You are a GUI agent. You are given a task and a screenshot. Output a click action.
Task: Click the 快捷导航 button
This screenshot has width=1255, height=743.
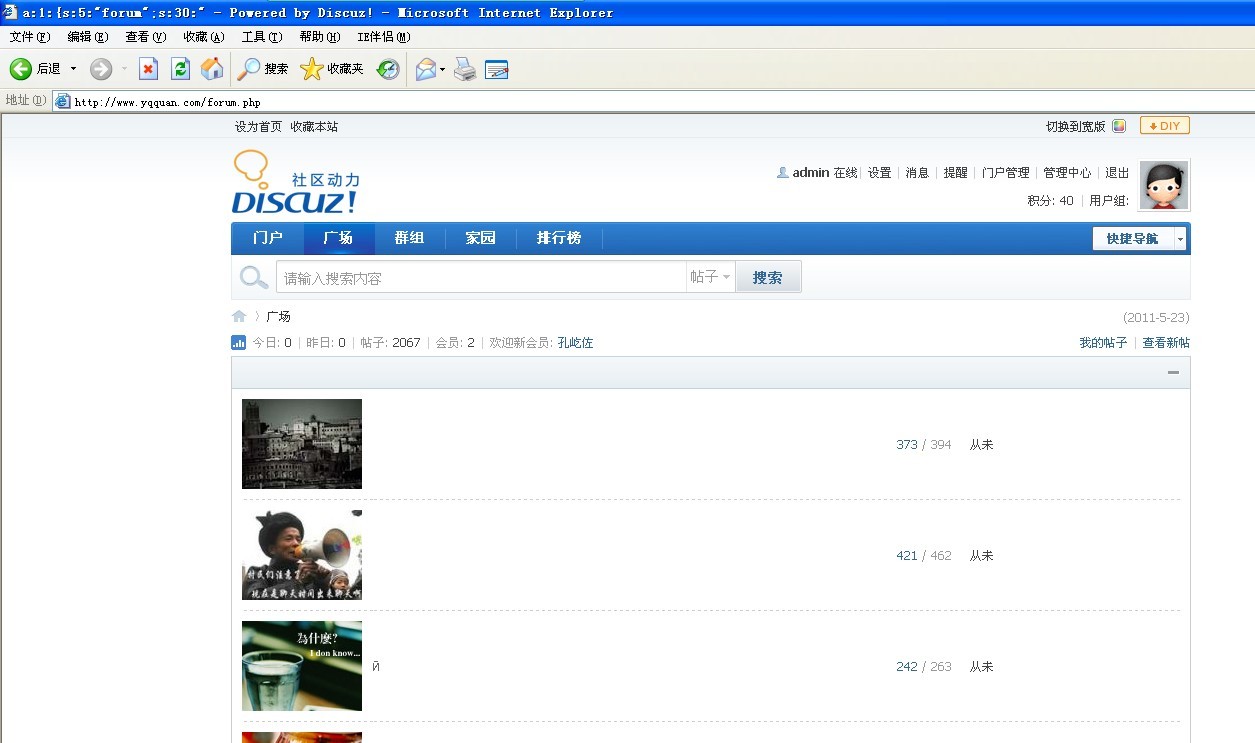click(1133, 239)
